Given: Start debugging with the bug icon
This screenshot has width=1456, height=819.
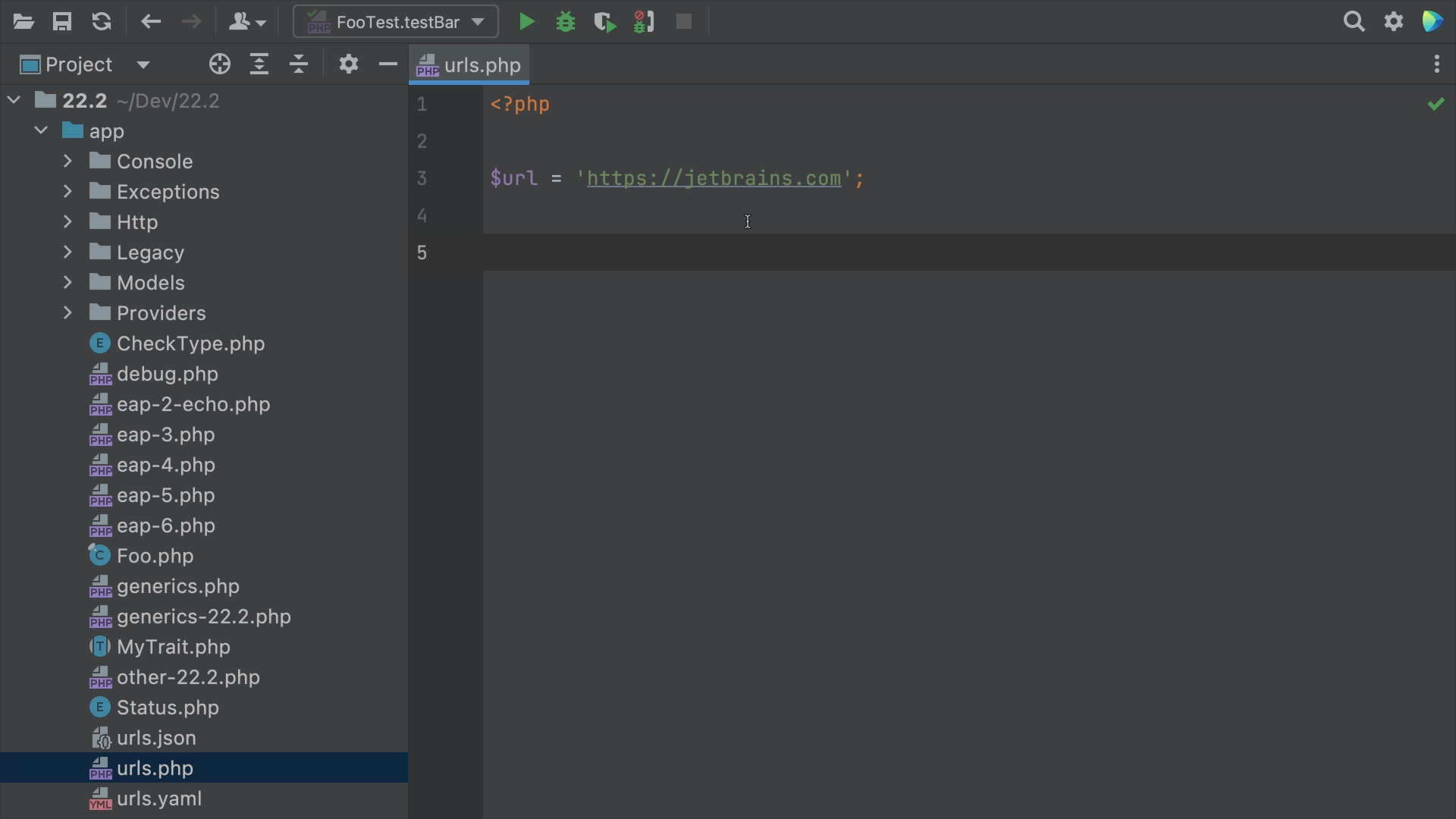Looking at the screenshot, I should 566,22.
